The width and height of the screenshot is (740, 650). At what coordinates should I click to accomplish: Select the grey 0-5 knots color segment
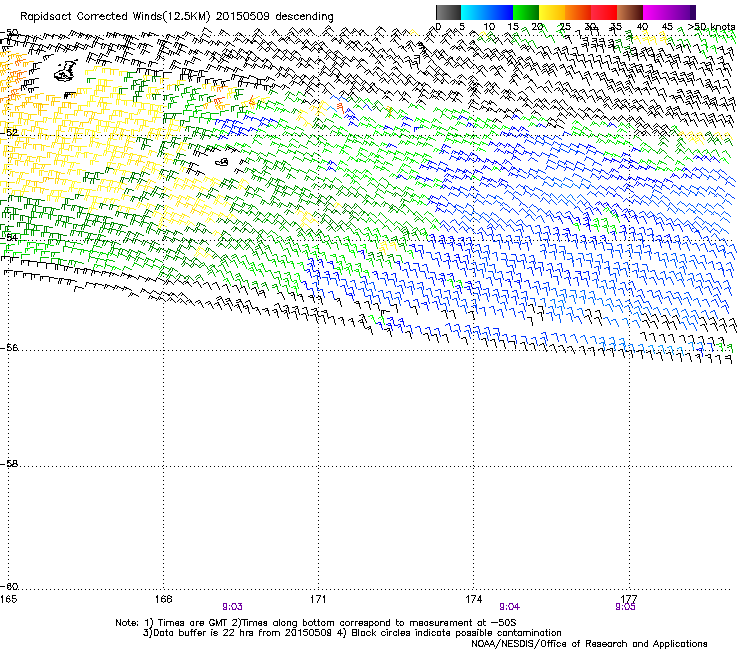(448, 12)
